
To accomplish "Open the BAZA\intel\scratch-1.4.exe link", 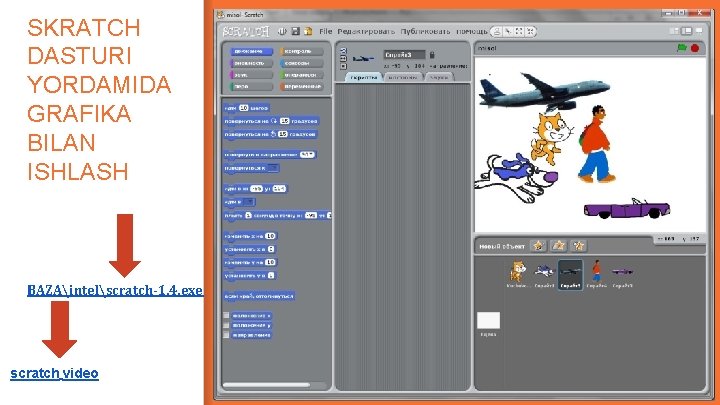I will 115,290.
